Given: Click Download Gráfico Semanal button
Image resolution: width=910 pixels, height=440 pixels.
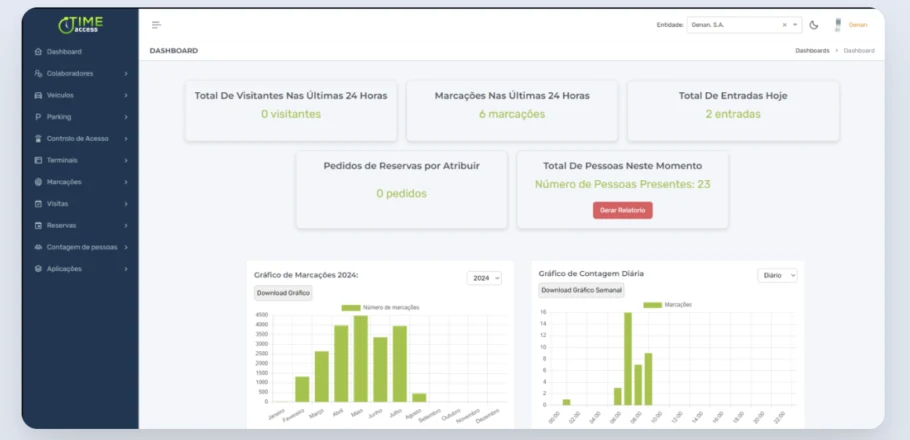Looking at the screenshot, I should 582,290.
